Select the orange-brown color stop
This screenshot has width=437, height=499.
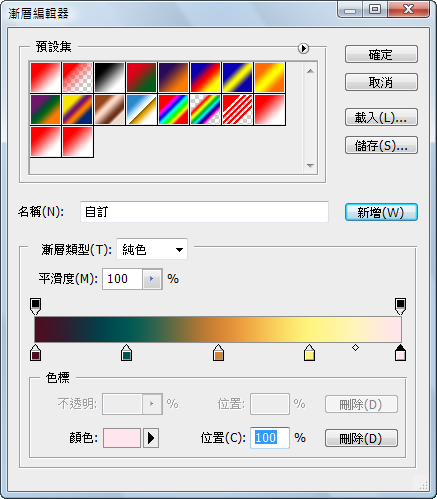click(218, 353)
